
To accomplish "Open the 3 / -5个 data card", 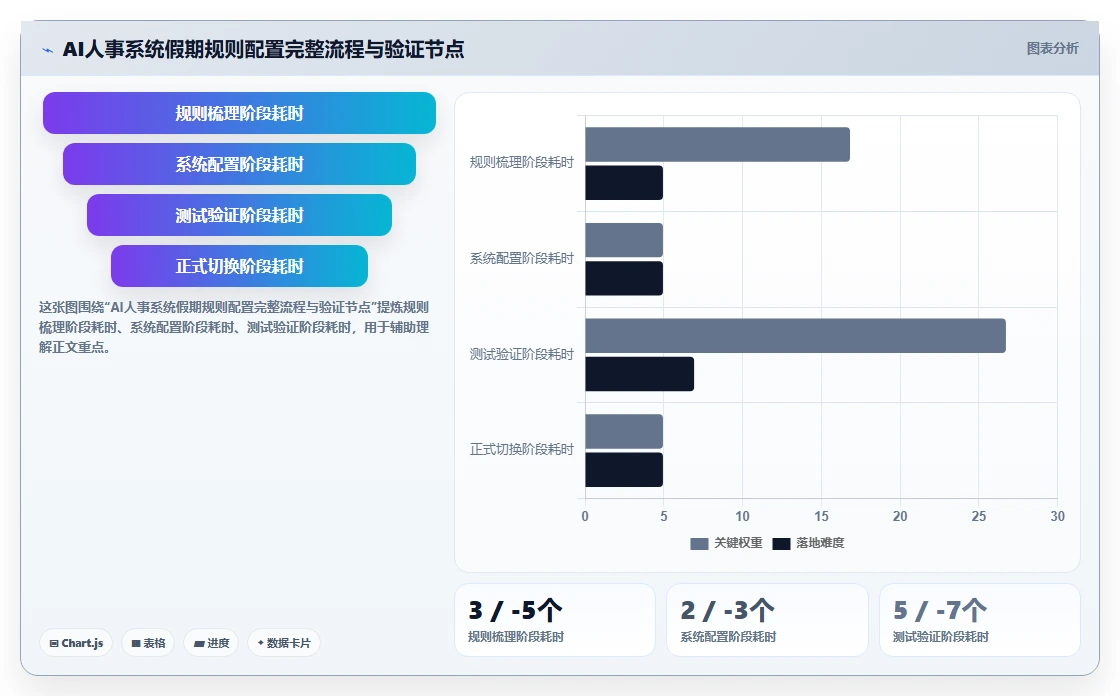I will coord(555,620).
